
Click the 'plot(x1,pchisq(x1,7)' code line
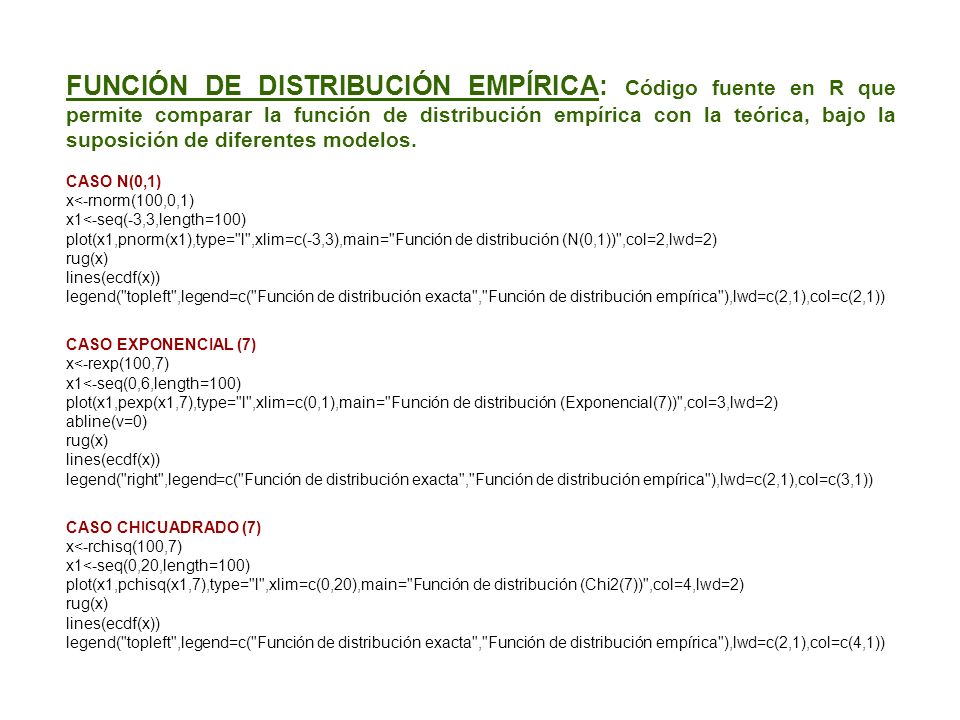tap(405, 585)
